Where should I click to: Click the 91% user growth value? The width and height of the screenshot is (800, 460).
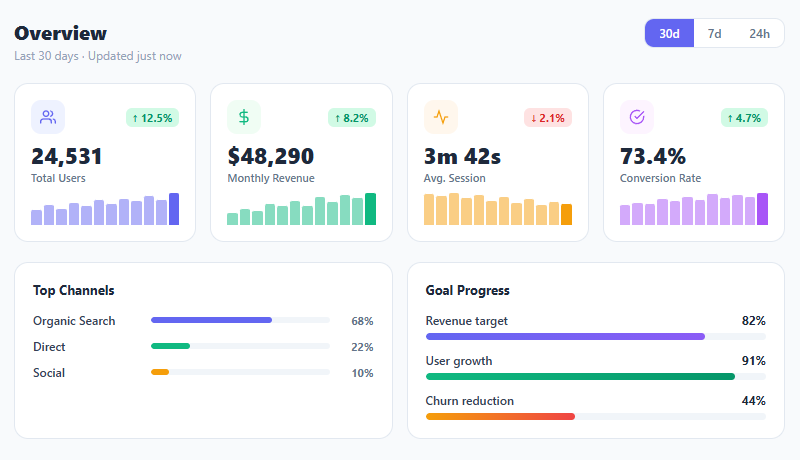(x=754, y=361)
